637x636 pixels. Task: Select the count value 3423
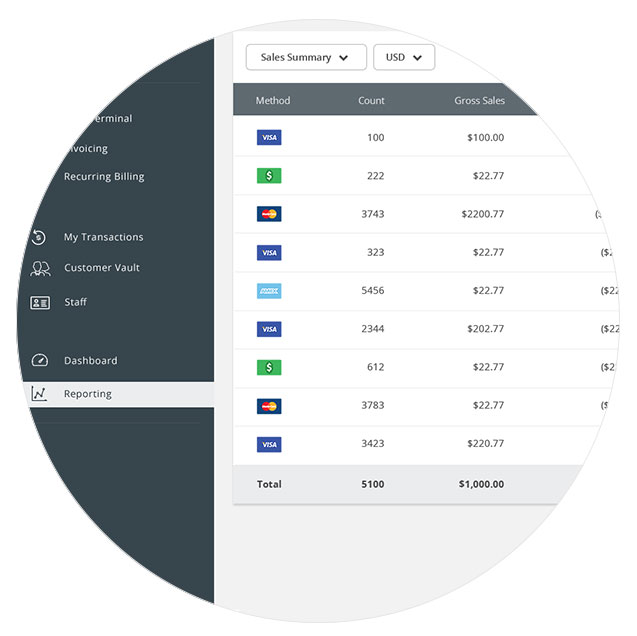(373, 443)
